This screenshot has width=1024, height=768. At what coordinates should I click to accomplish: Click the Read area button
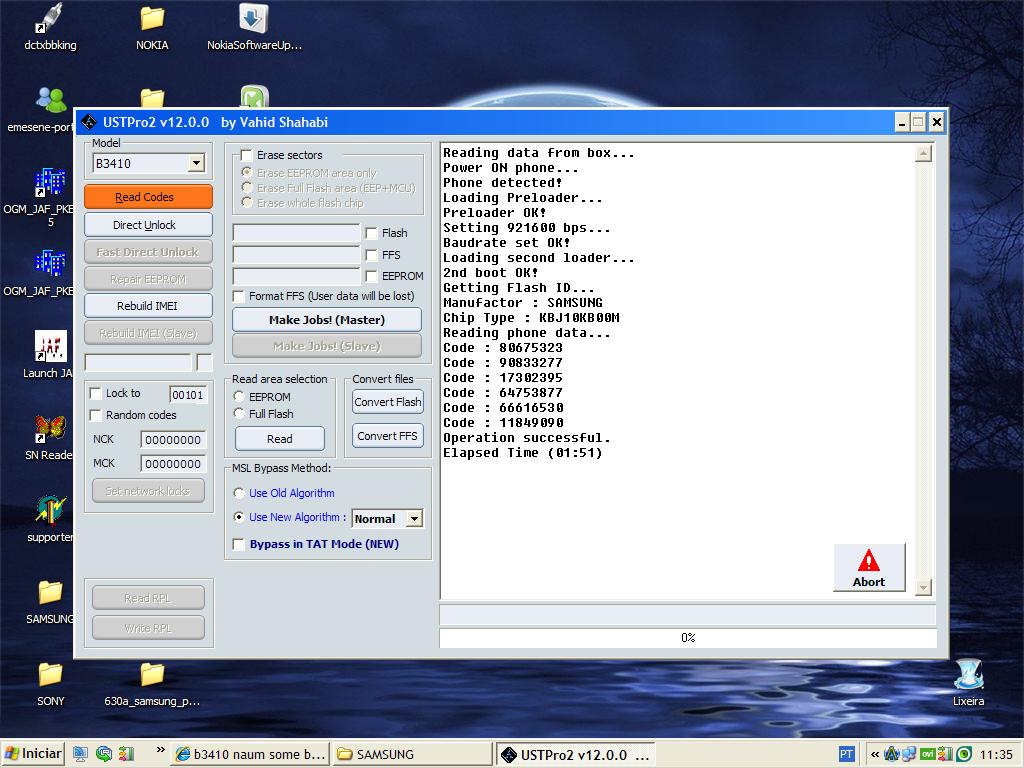coord(280,439)
